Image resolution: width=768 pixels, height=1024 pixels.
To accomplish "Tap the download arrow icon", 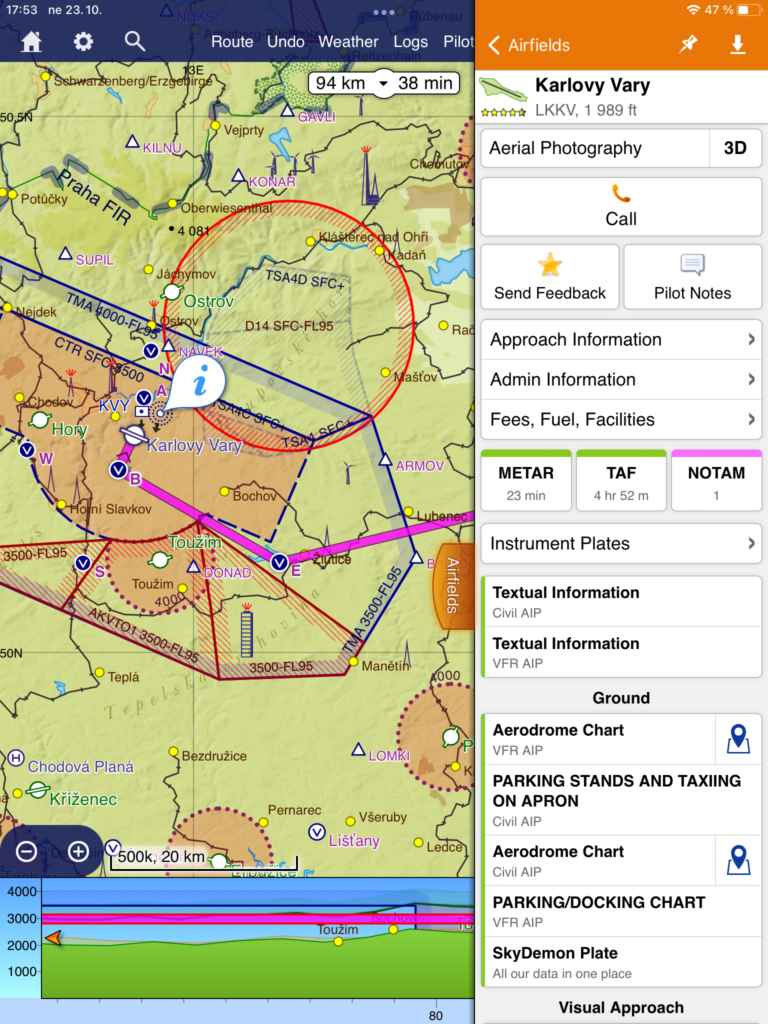I will (x=738, y=45).
